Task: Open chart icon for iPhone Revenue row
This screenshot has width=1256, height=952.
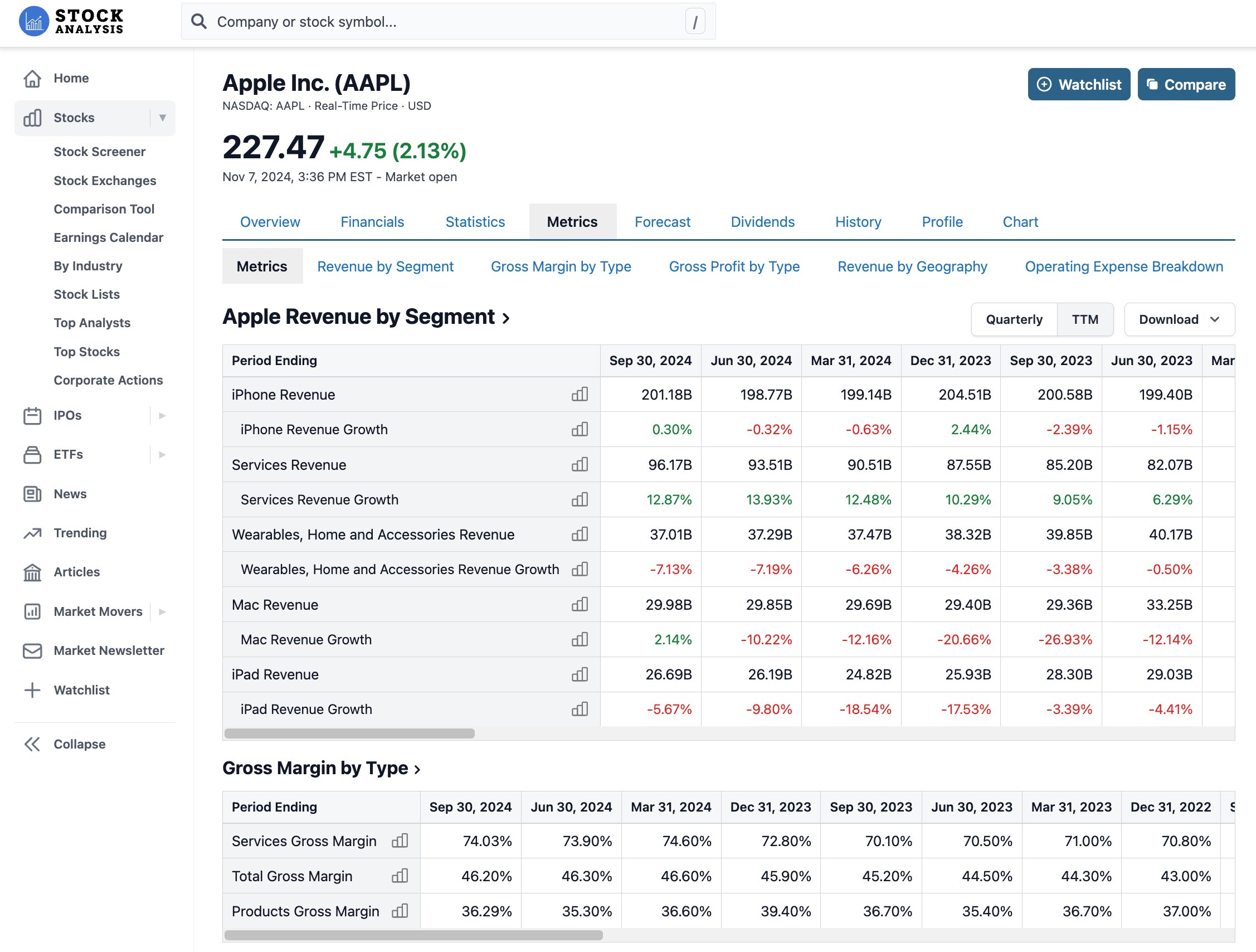Action: 580,394
